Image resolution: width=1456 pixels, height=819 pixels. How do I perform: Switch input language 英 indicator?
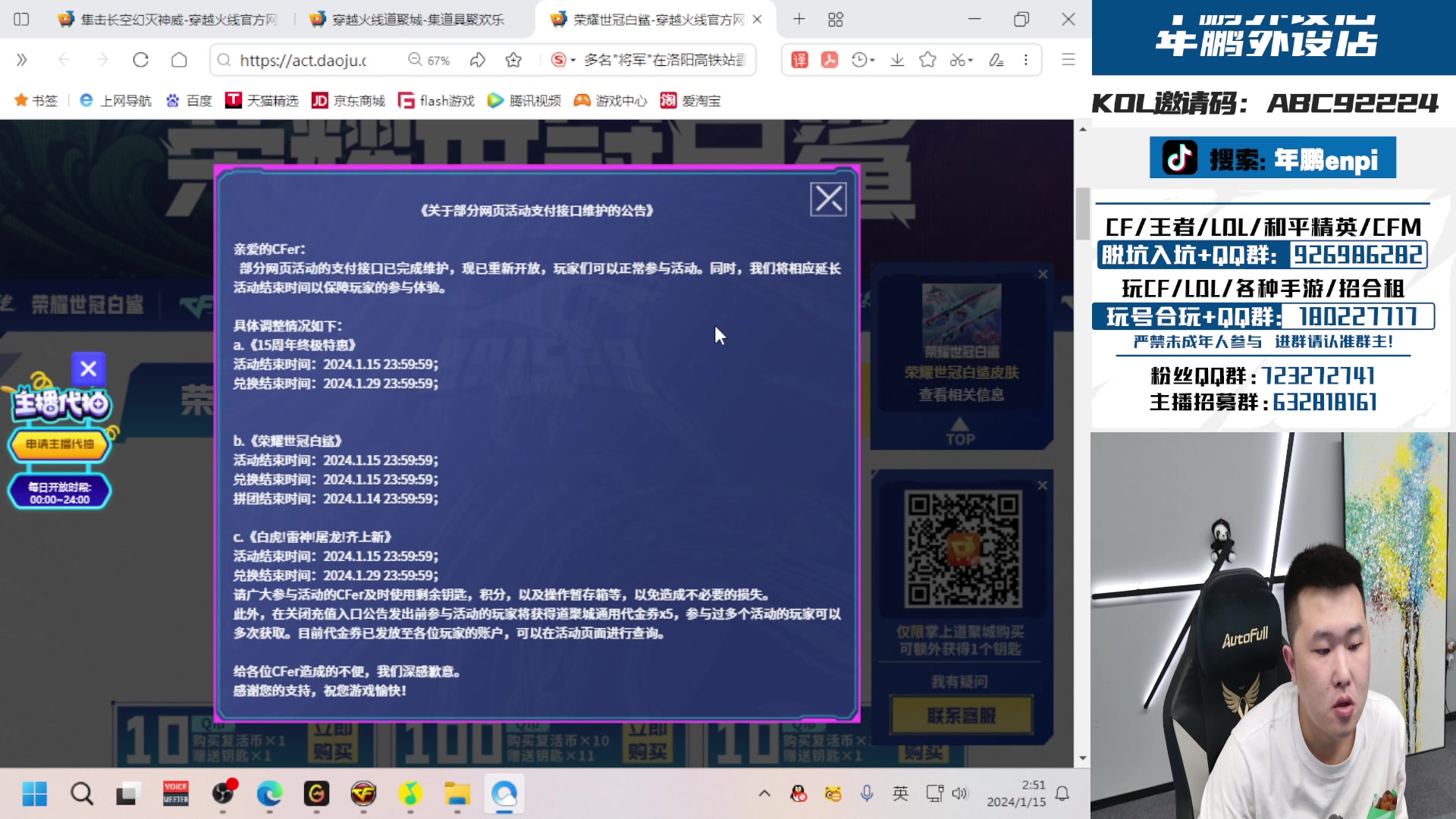tap(900, 794)
